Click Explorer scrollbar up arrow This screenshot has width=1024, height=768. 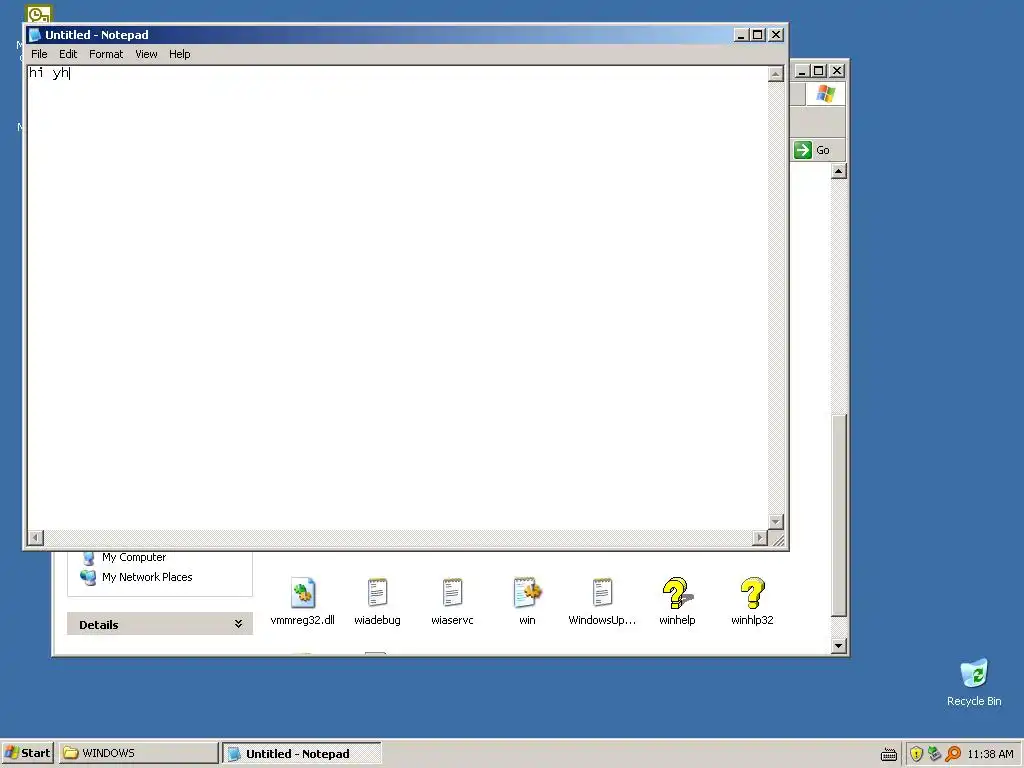(839, 171)
